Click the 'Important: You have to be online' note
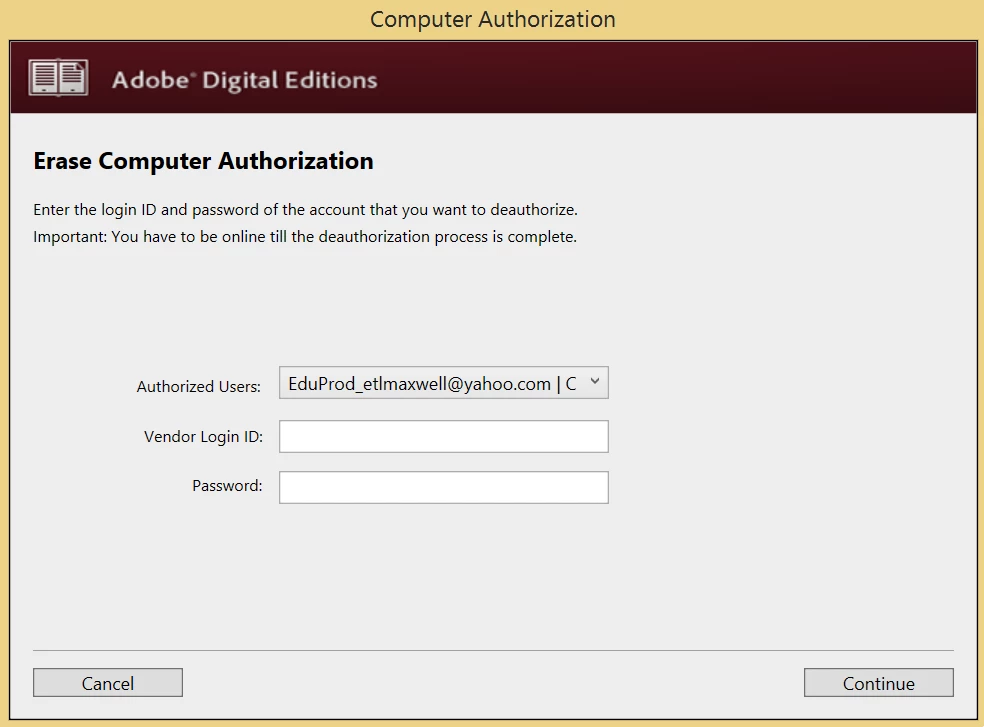The height and width of the screenshot is (727, 984). (305, 237)
